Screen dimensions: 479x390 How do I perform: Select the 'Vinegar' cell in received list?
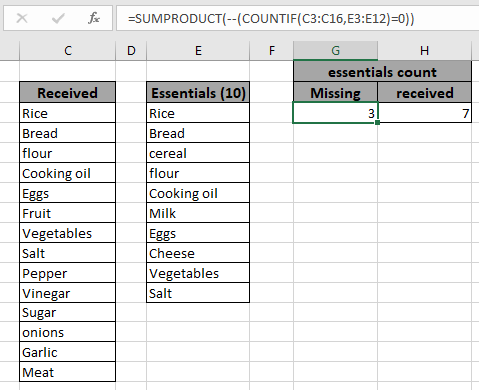click(x=68, y=293)
